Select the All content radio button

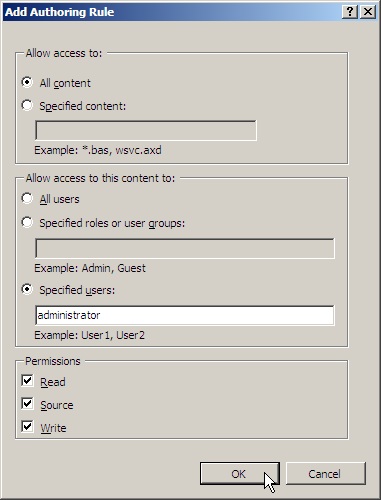click(27, 82)
